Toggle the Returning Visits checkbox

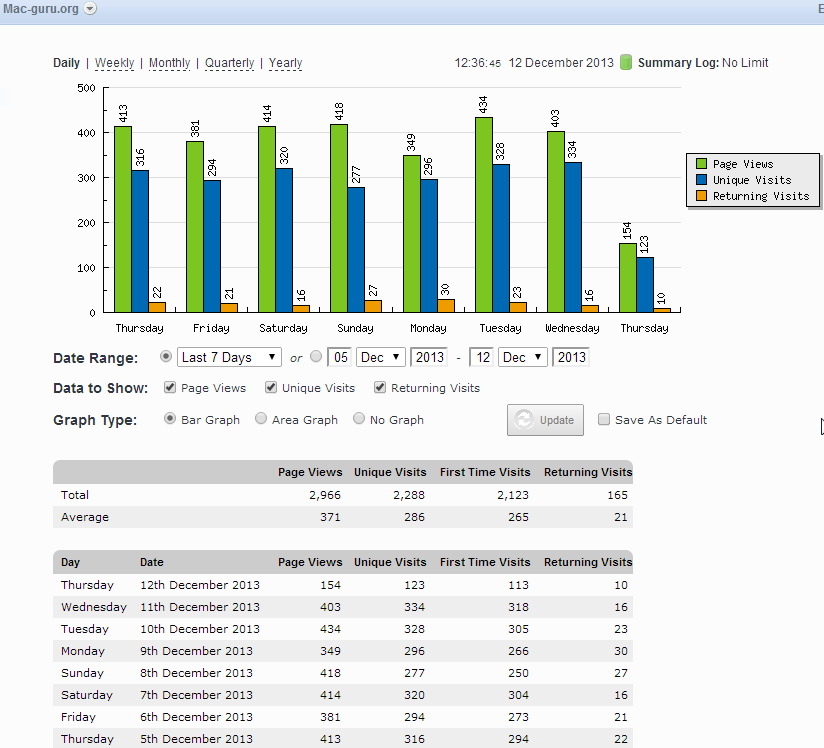point(380,387)
